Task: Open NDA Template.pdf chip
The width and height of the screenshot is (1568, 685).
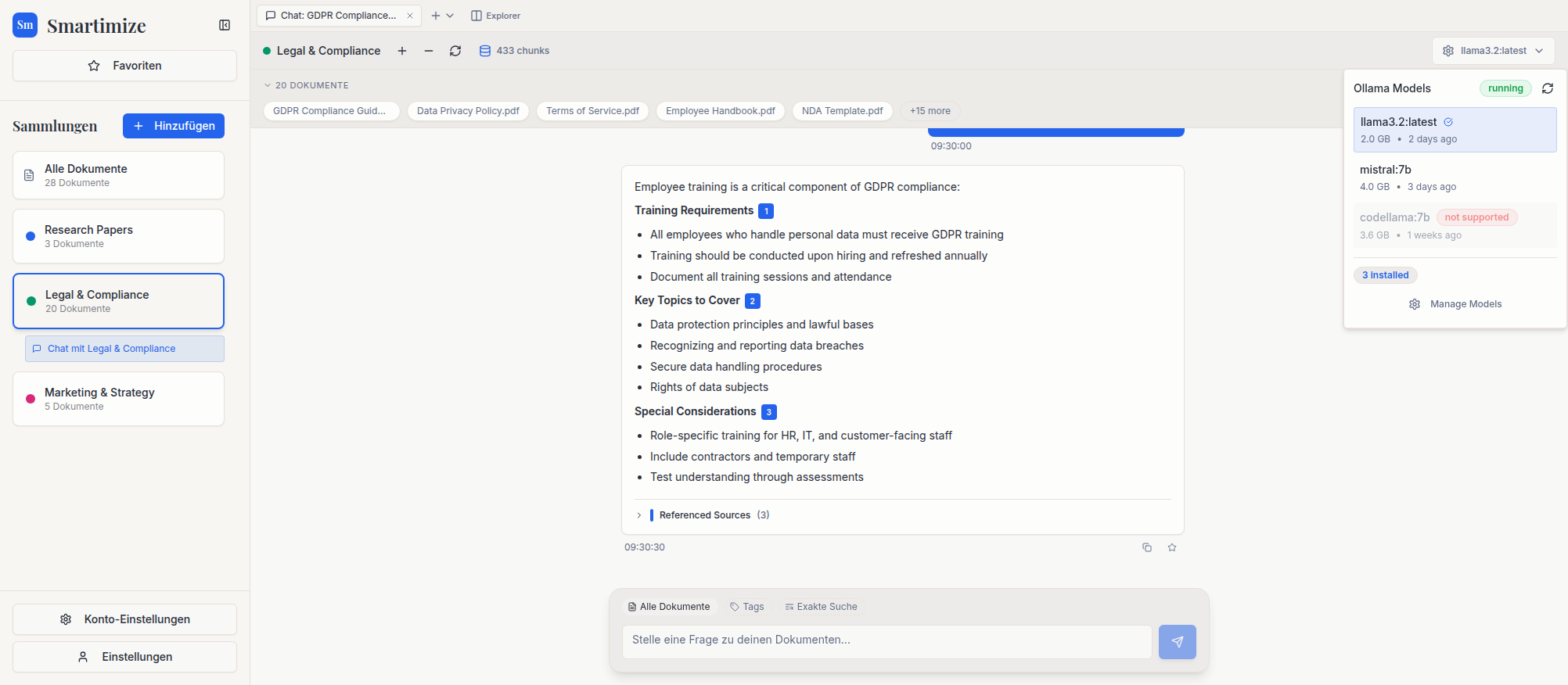Action: coord(843,111)
